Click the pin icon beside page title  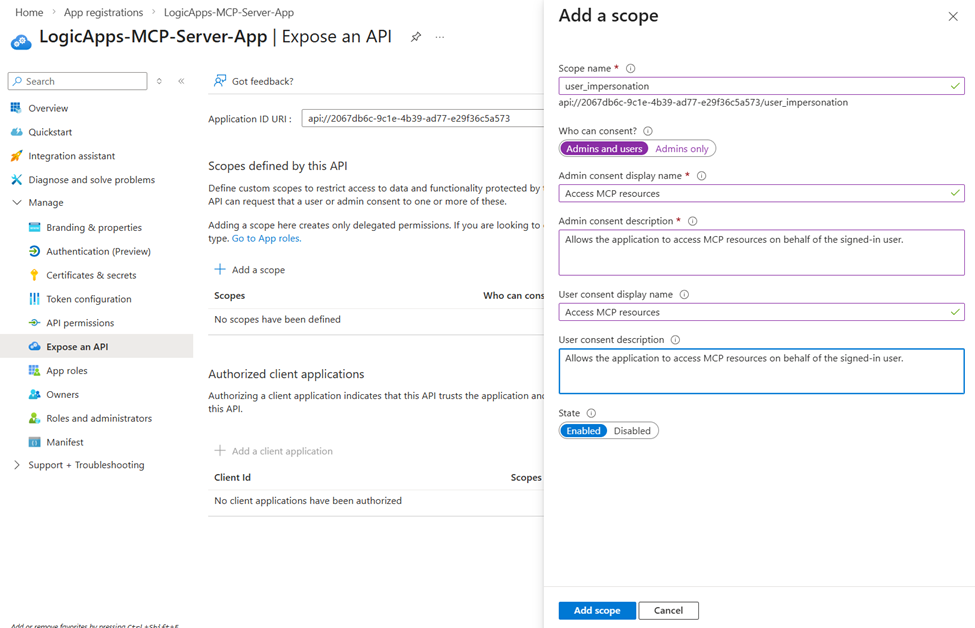pyautogui.click(x=416, y=37)
